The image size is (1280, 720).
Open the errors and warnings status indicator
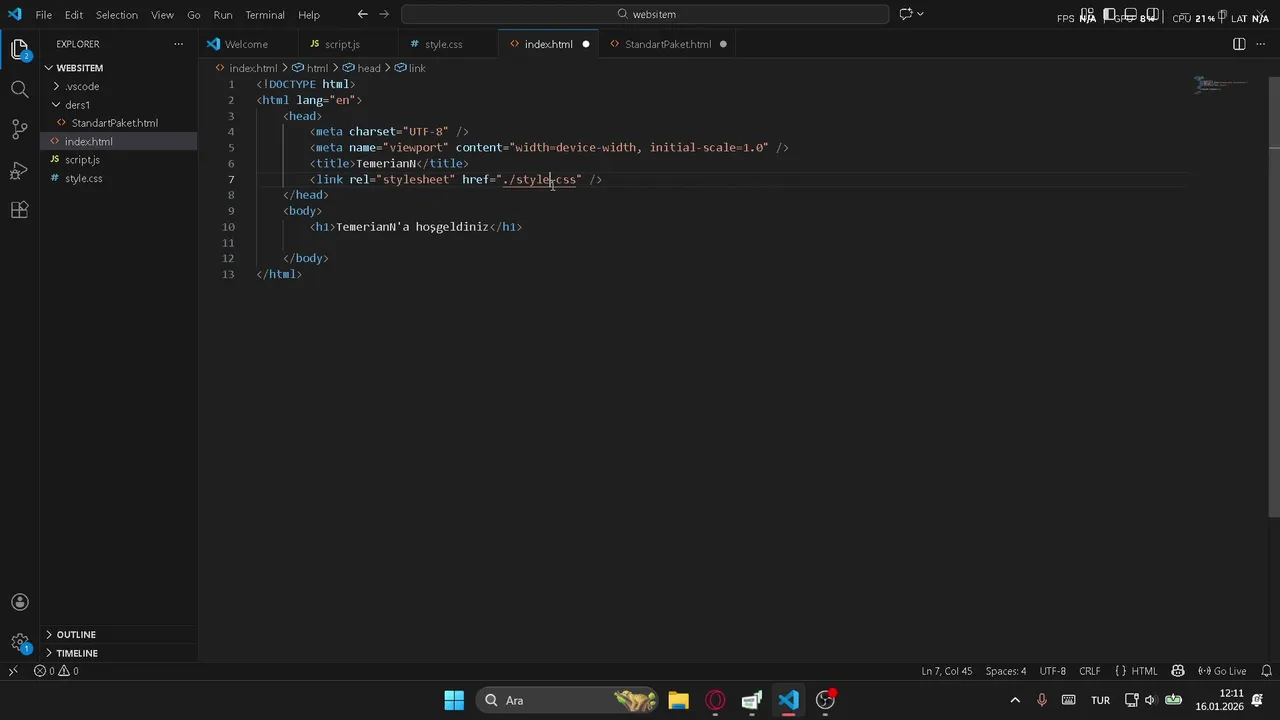point(56,671)
